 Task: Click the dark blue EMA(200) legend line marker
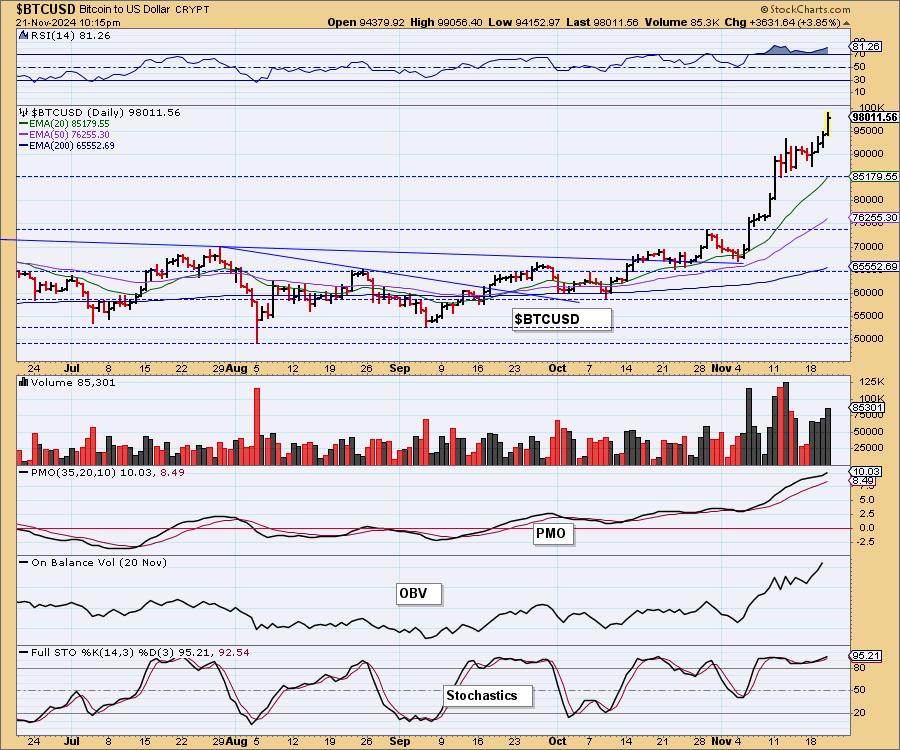coord(24,146)
